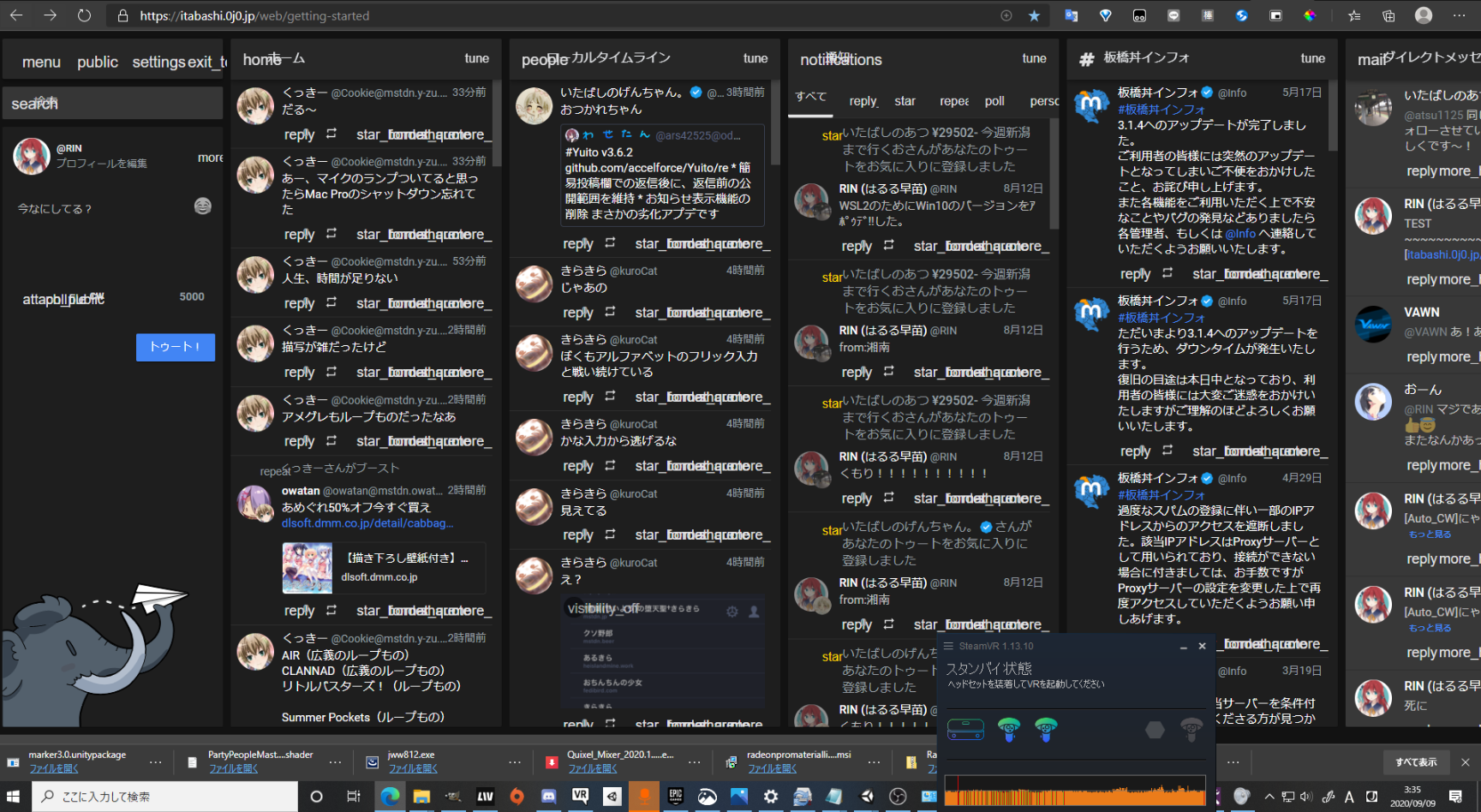Toggle the sensitive media visibility overlay
The height and width of the screenshot is (812, 1481).
point(603,608)
